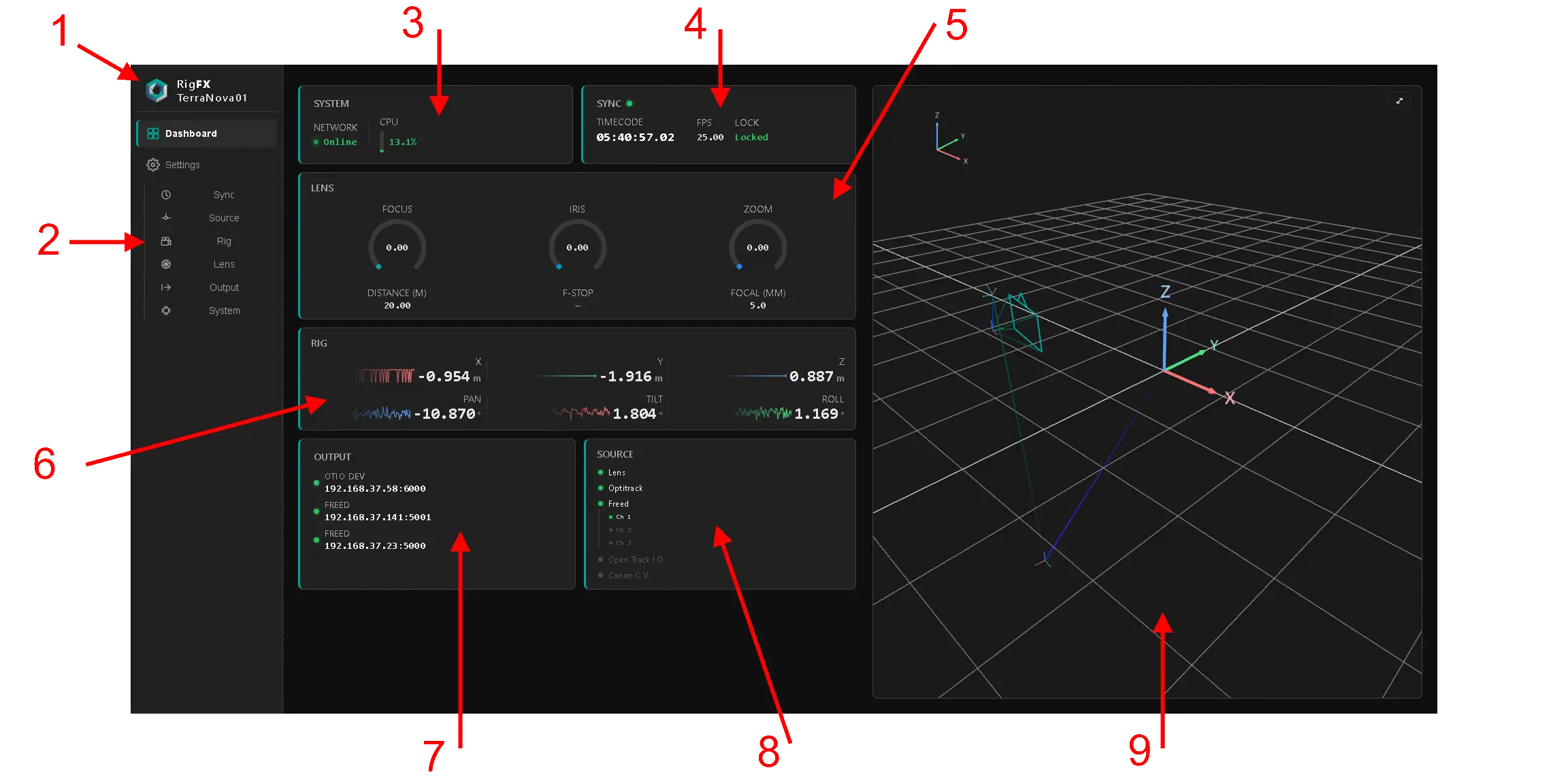Image resolution: width=1568 pixels, height=779 pixels.
Task: Click the green Locked status text
Action: pyautogui.click(x=751, y=138)
